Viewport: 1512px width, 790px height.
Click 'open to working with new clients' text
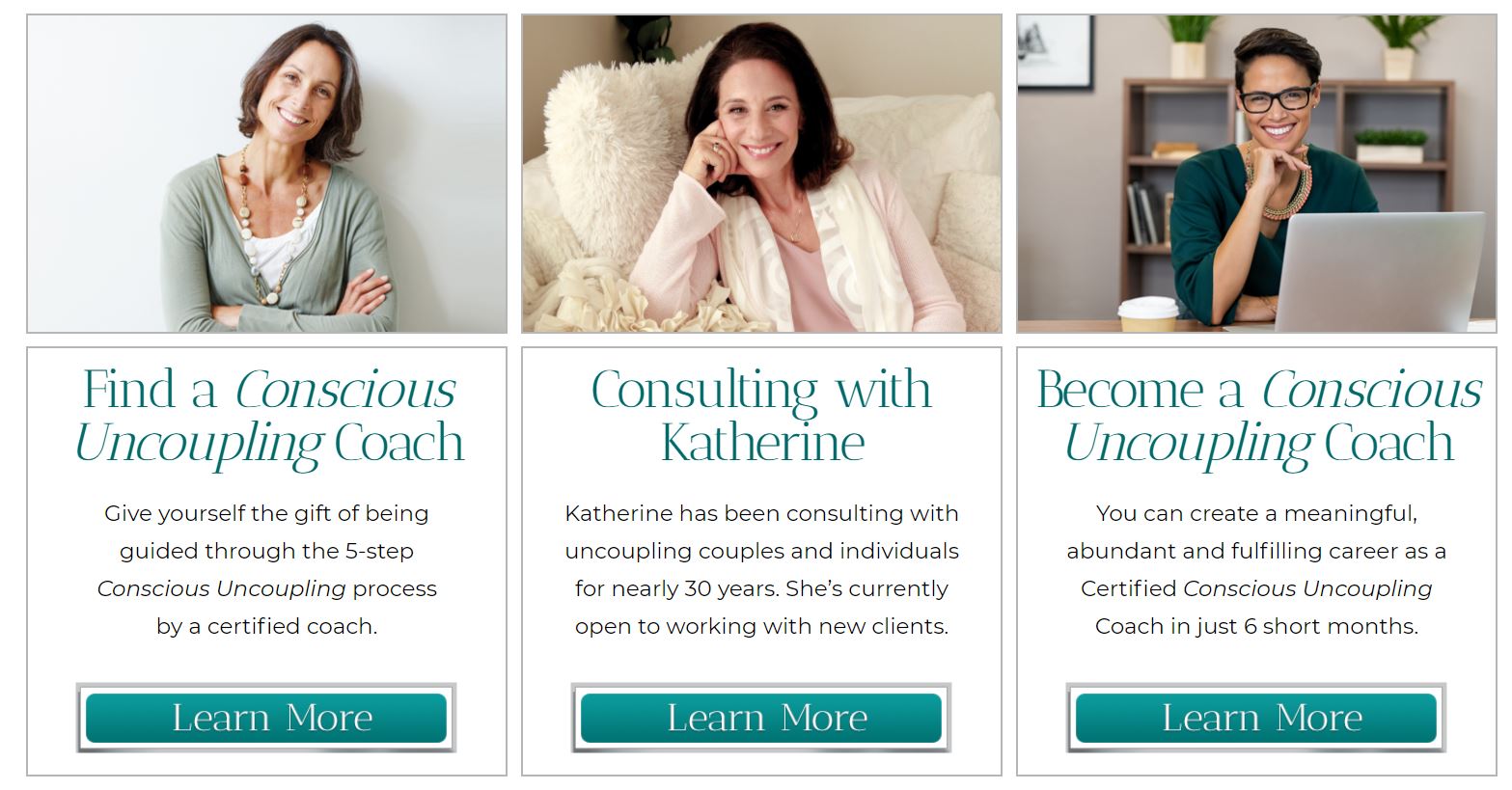click(x=761, y=627)
